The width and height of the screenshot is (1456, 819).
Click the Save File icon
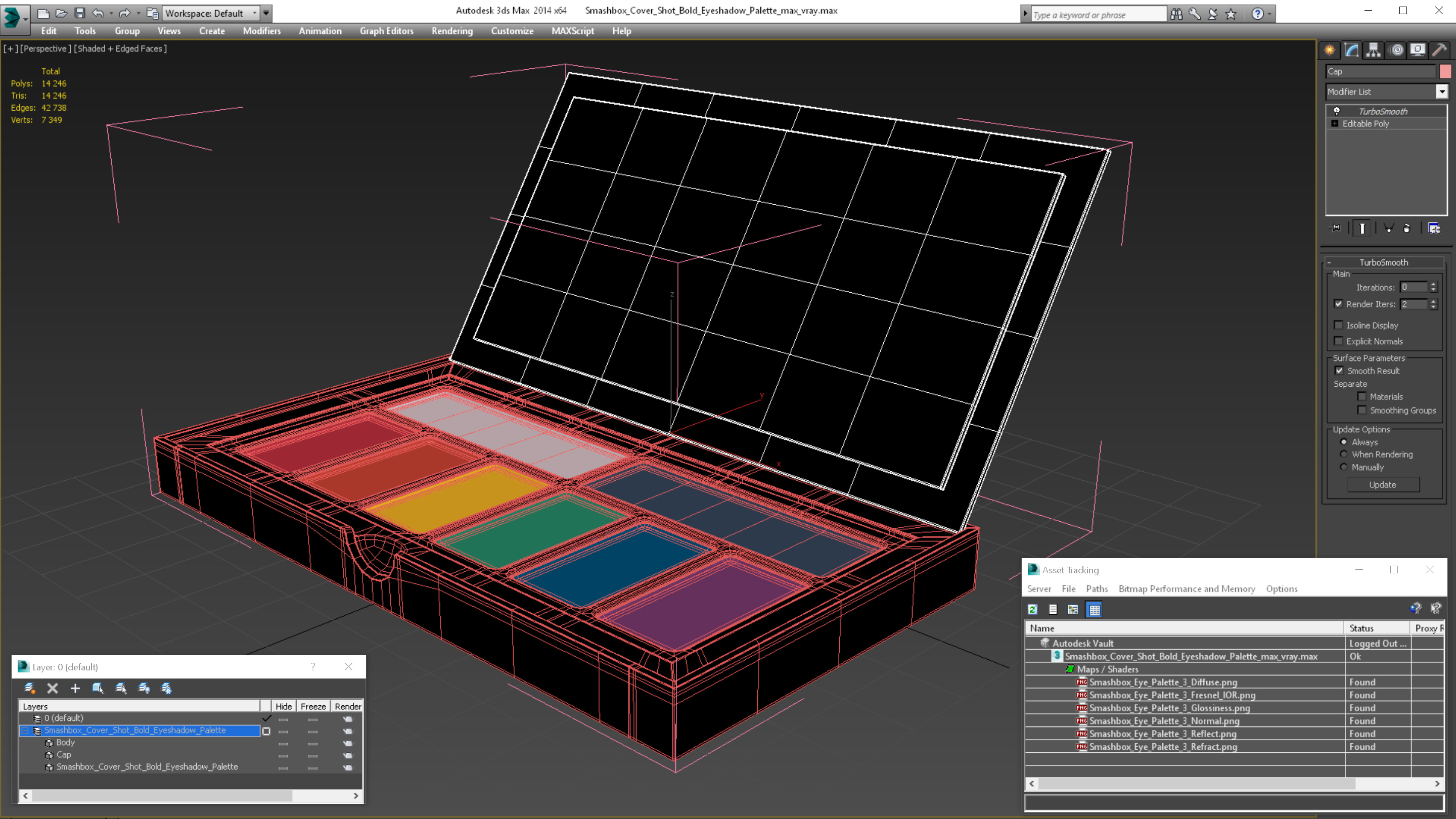pyautogui.click(x=80, y=13)
